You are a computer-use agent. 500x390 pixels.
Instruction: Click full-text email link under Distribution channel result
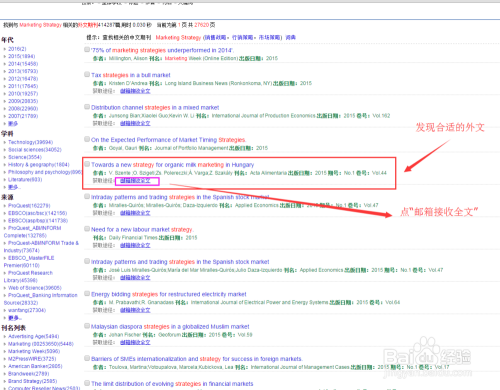point(135,123)
